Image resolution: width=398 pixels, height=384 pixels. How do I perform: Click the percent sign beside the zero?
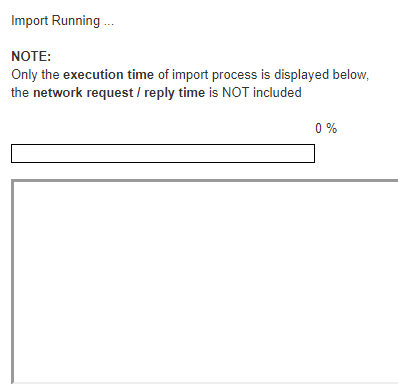[x=332, y=128]
